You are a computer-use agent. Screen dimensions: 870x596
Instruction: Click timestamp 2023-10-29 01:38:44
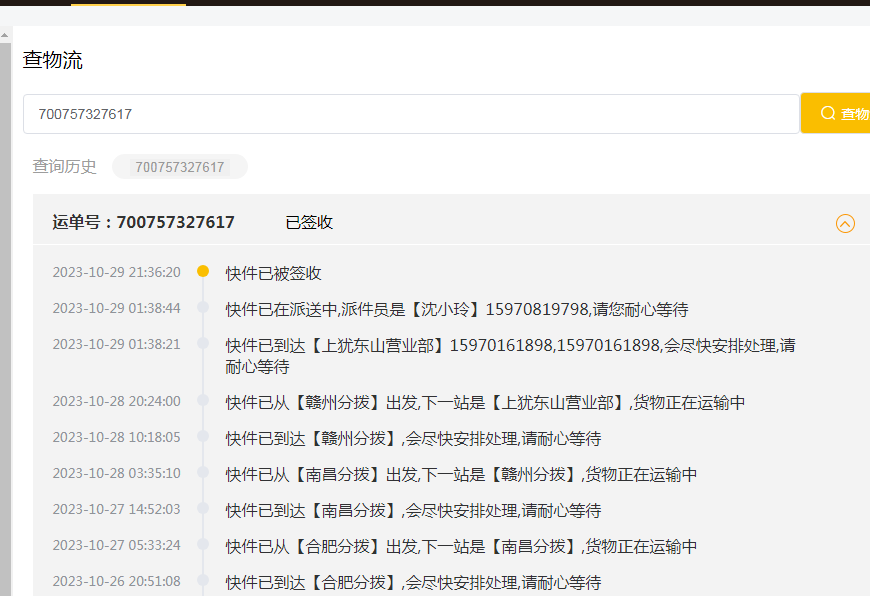pos(117,309)
